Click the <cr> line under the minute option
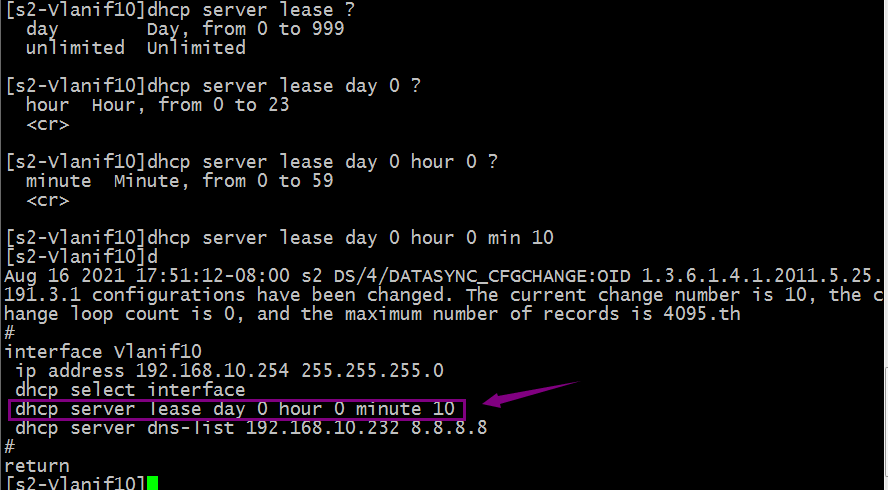888x490 pixels. (48, 200)
